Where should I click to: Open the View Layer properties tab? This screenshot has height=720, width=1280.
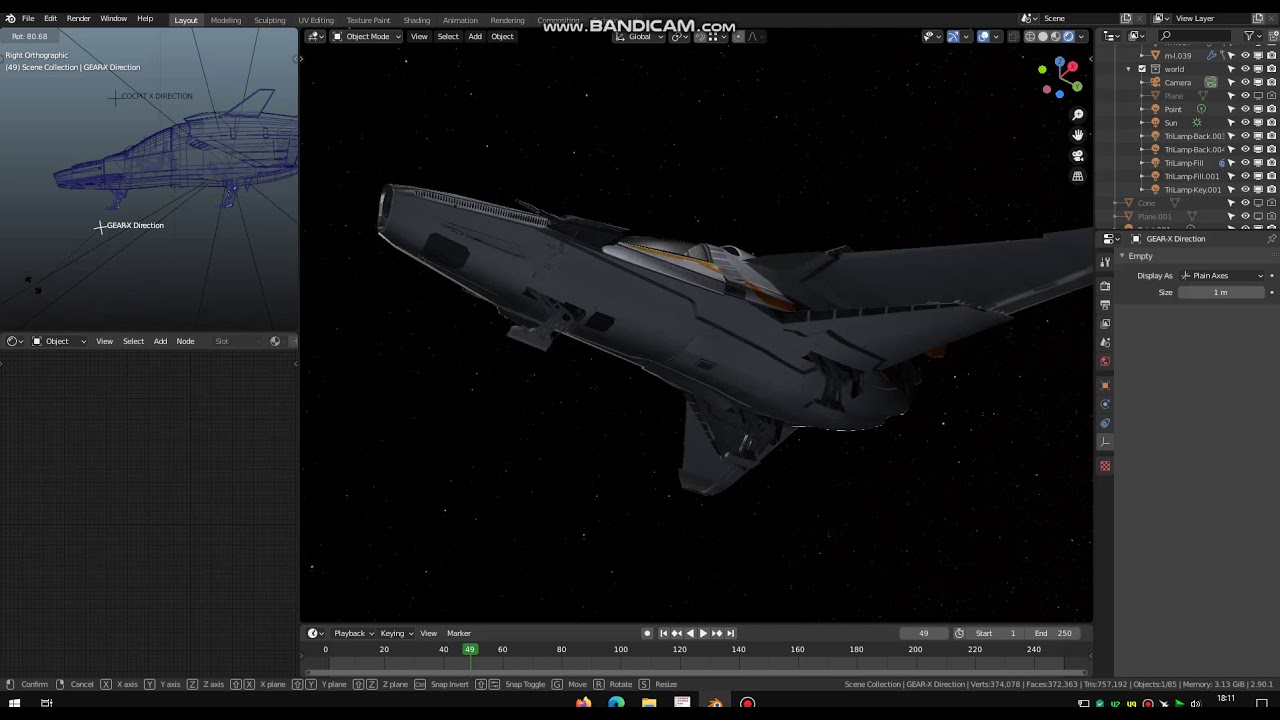[x=1105, y=324]
